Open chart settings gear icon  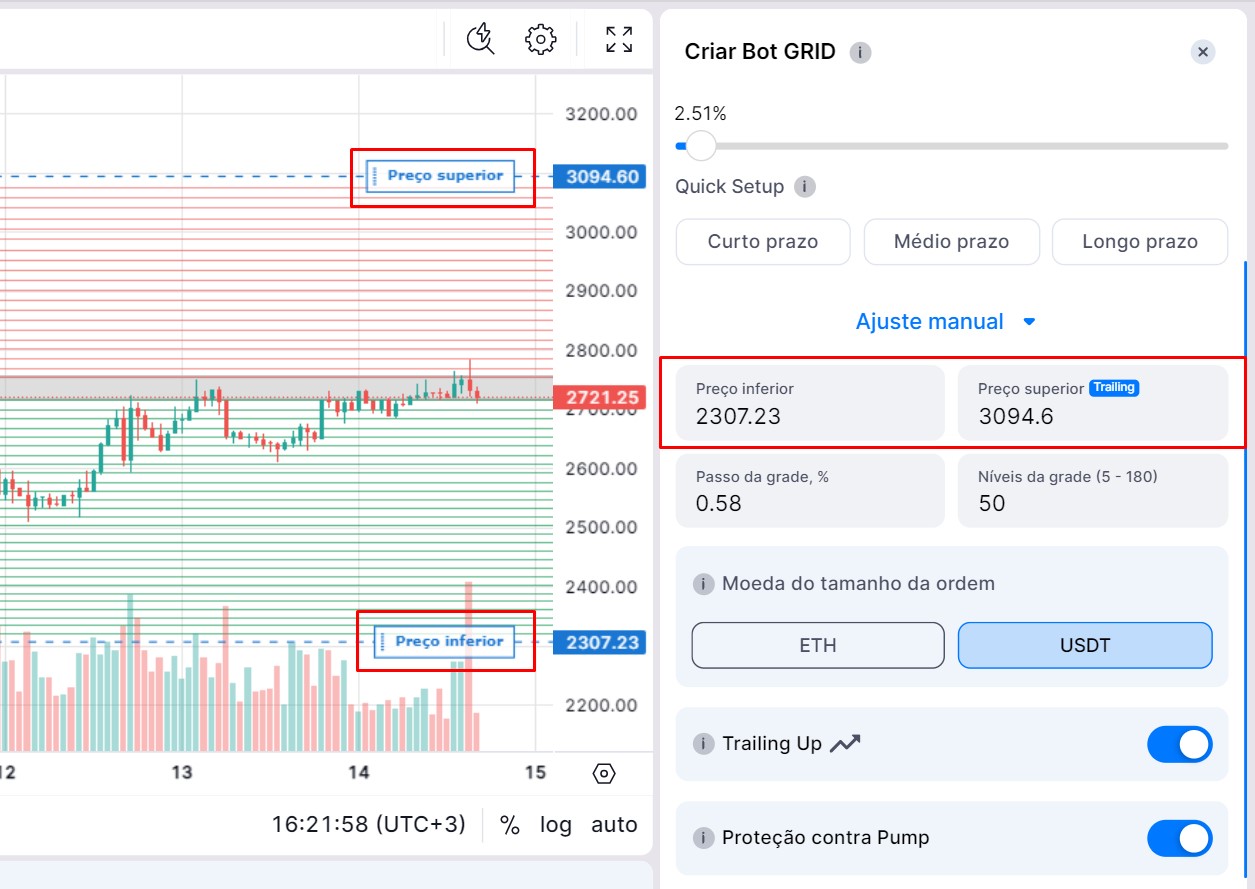tap(540, 39)
